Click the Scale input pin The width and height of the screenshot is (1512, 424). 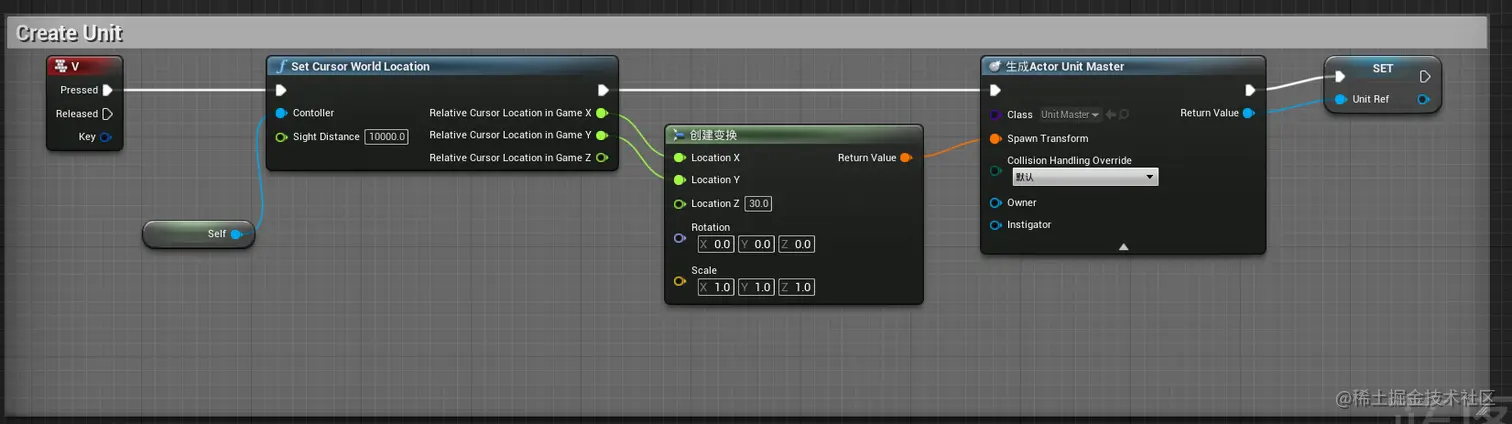click(680, 281)
